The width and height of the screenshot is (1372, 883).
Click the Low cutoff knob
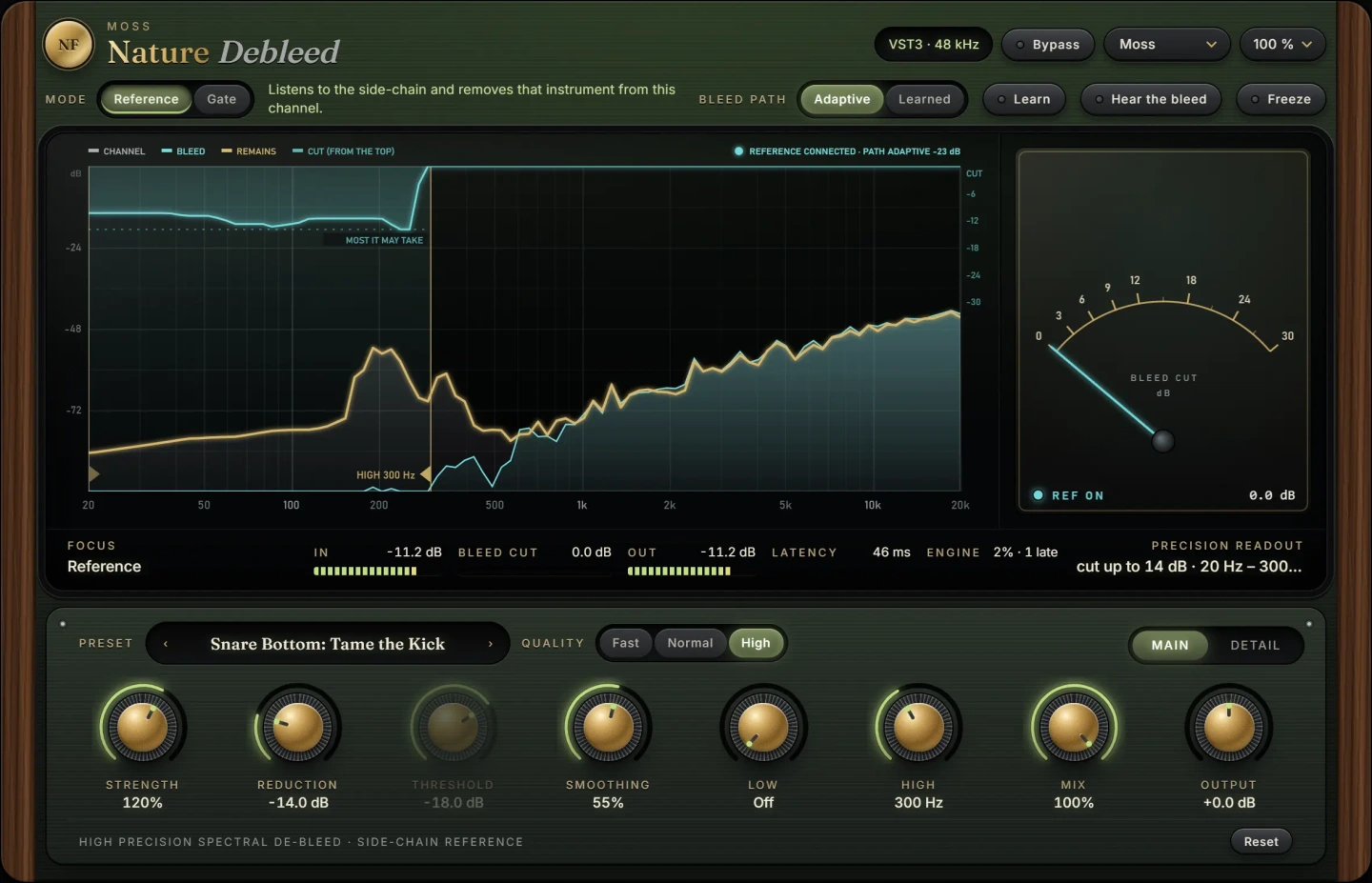tap(763, 728)
